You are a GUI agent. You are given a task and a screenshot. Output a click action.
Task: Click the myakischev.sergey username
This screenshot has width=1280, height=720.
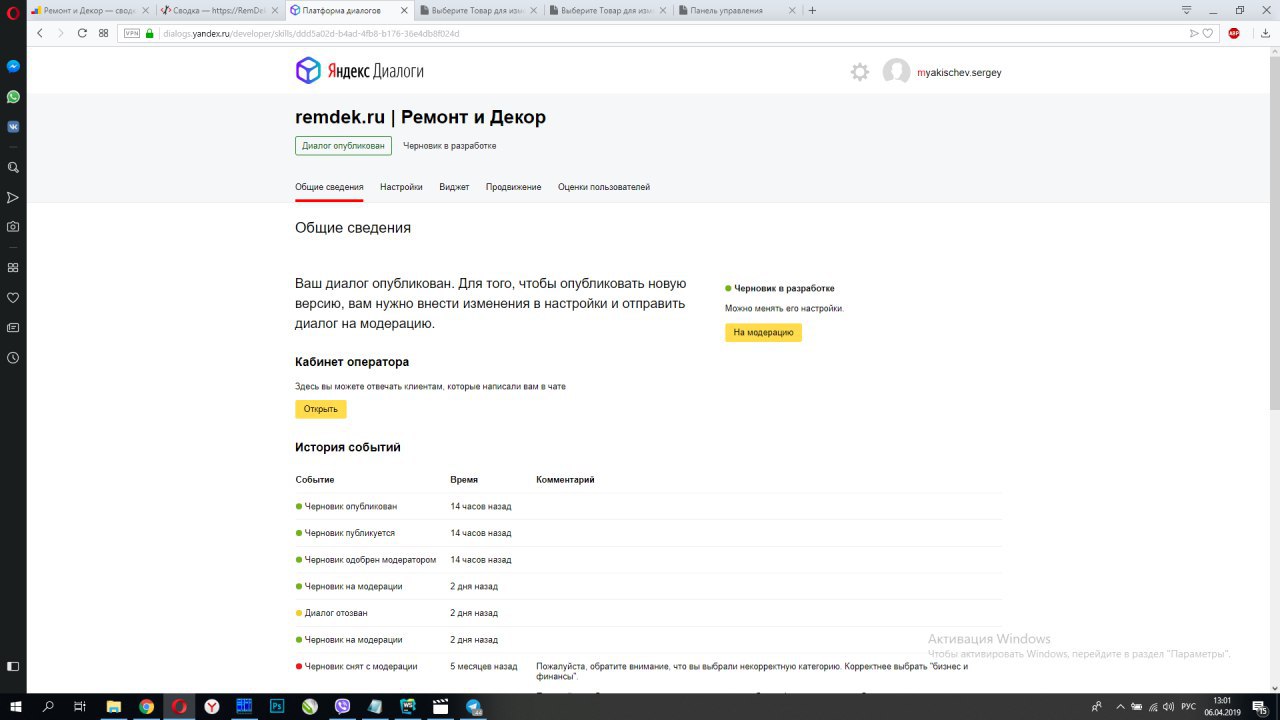coord(959,73)
